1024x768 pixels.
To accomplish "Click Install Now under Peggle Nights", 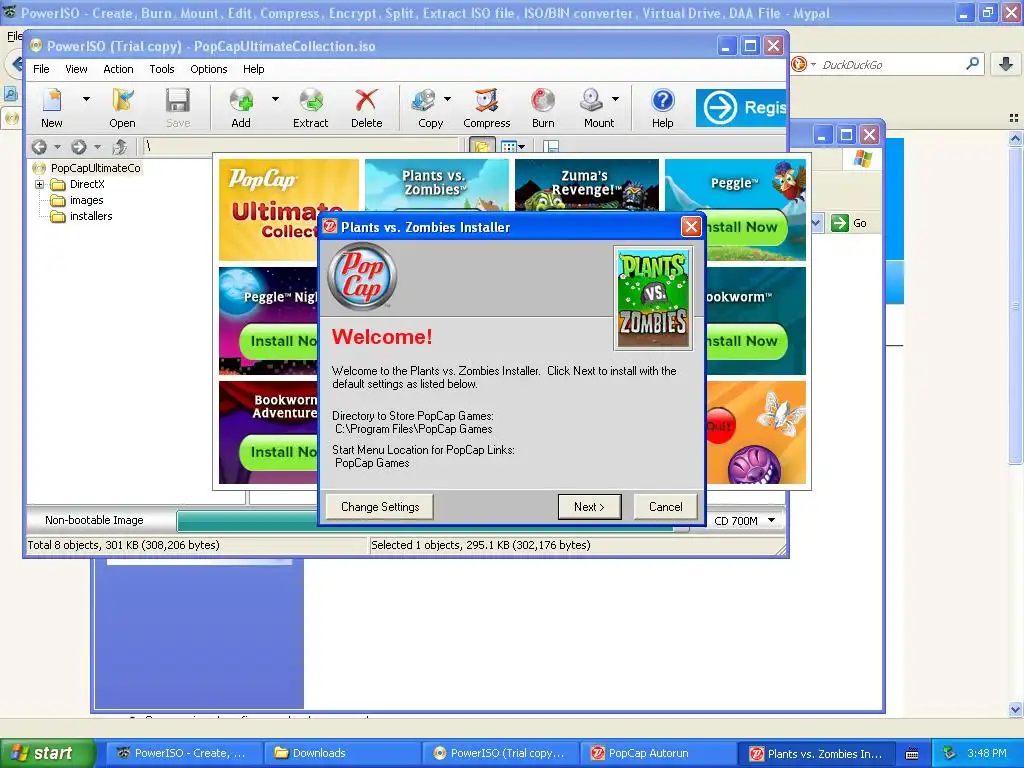I will tap(279, 341).
